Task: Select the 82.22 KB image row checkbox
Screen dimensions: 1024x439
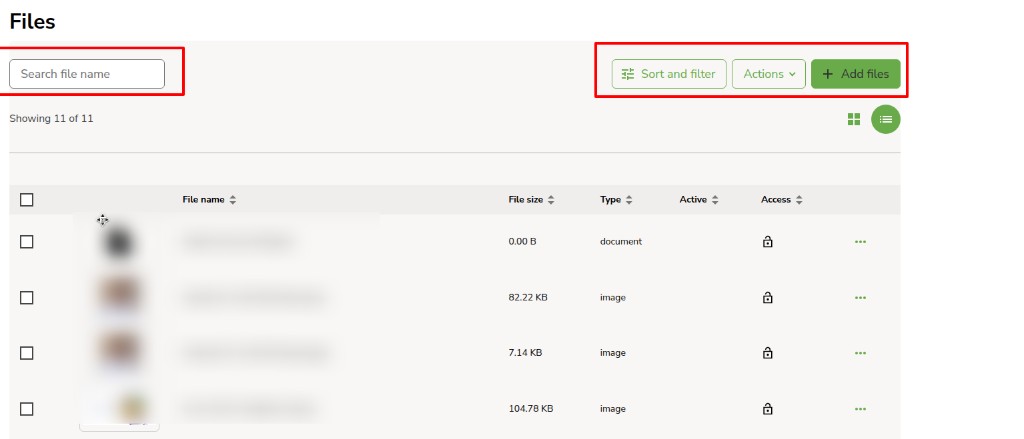Action: click(26, 297)
